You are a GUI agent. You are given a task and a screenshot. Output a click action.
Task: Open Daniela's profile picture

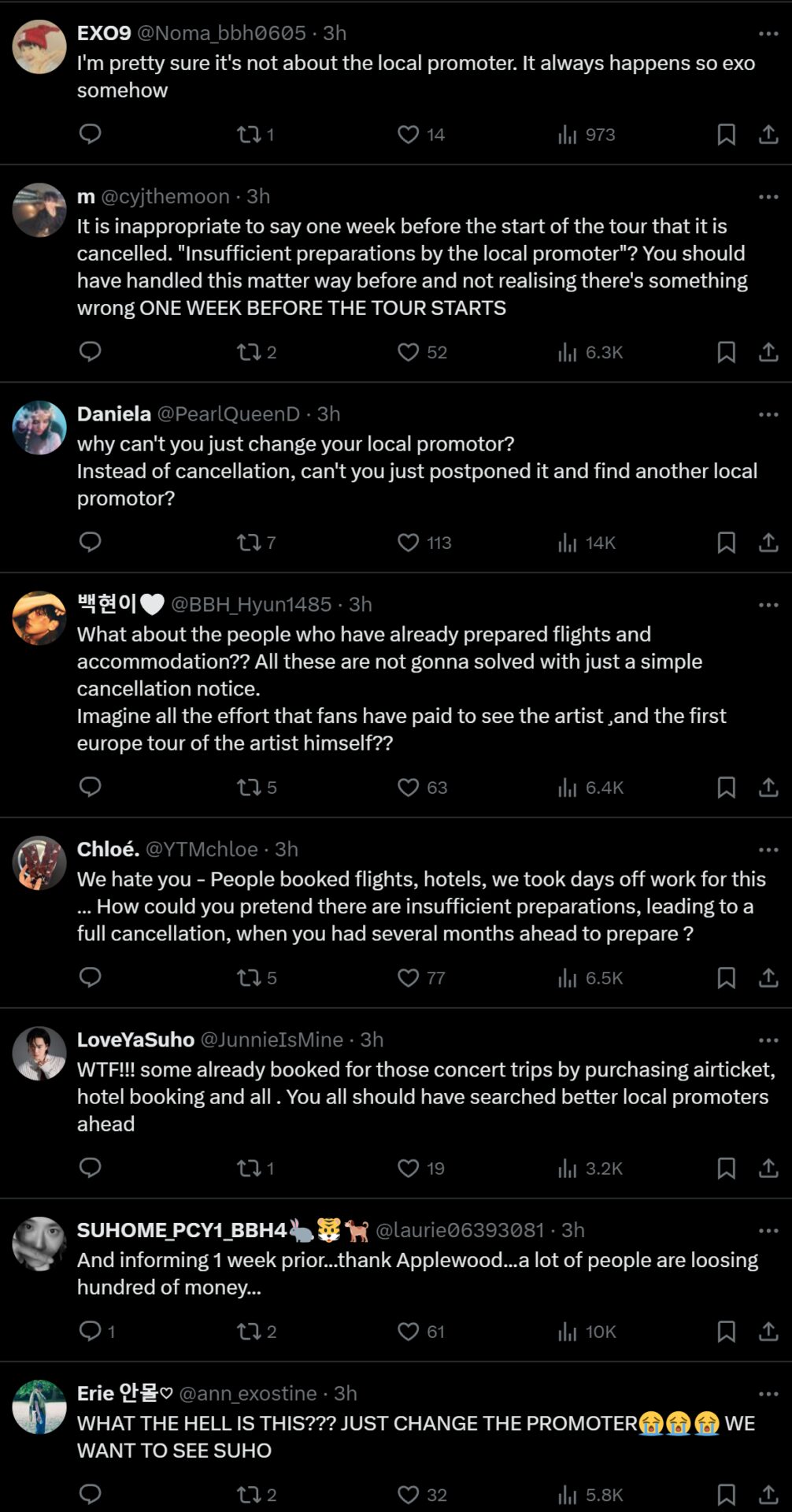point(39,428)
